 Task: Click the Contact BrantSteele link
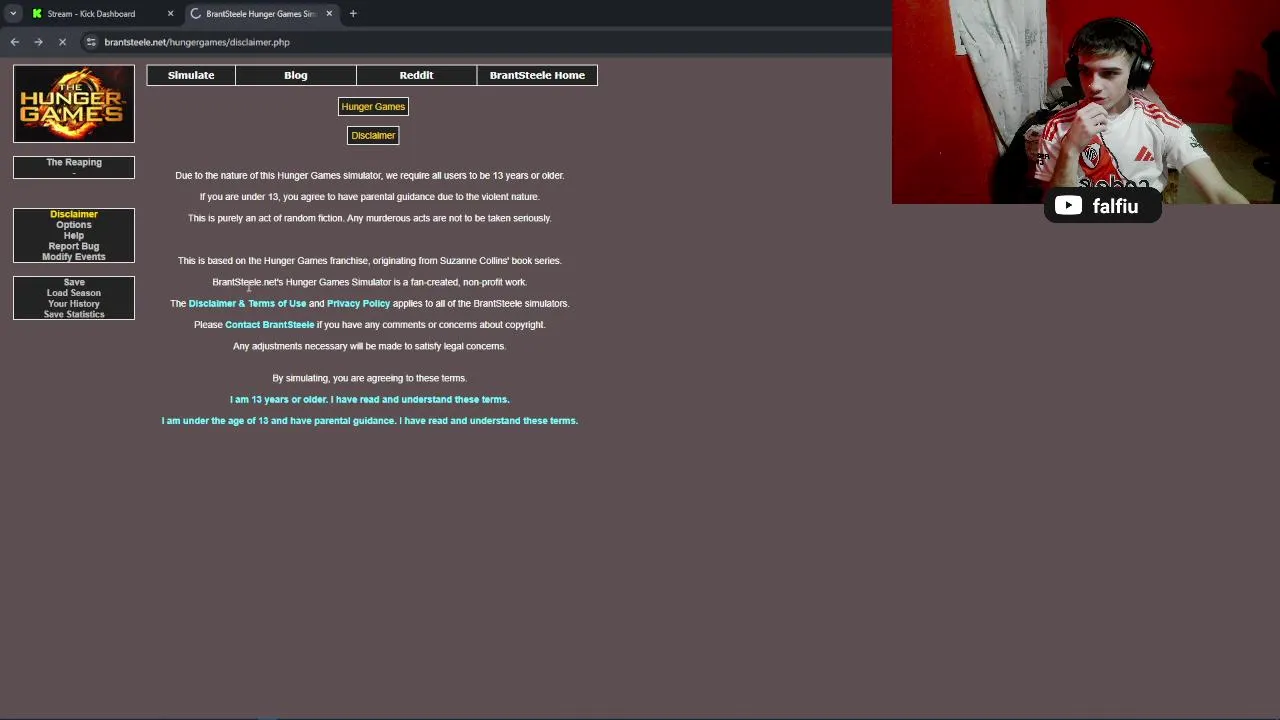[269, 325]
